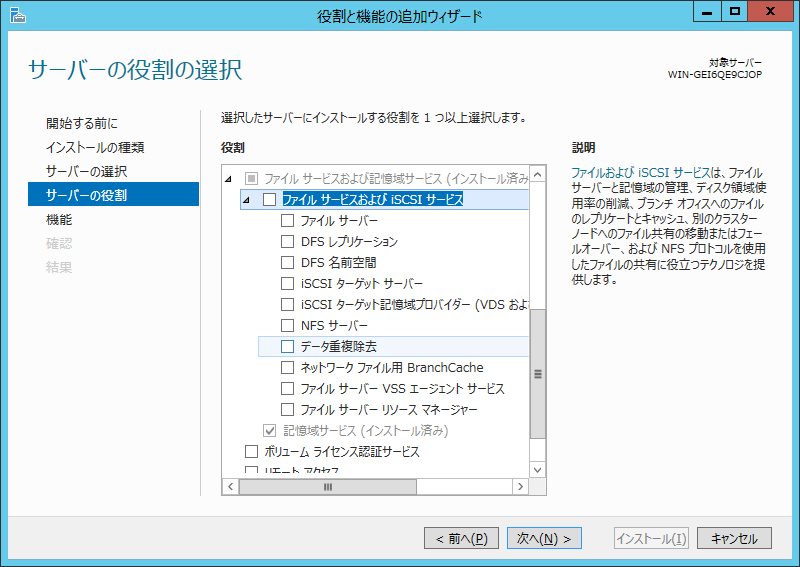Click the horizontal scrollbar thumb below roles
The image size is (800, 567).
point(326,486)
